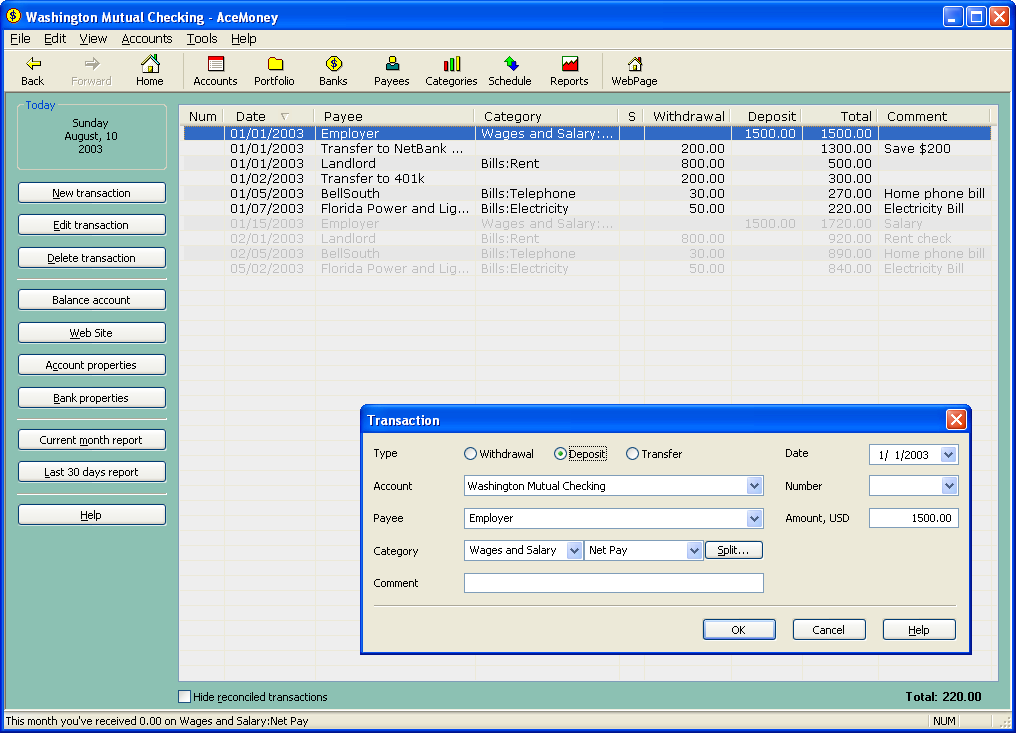Click the AceMoney title bar app icon
This screenshot has height=733, width=1016.
(x=14, y=16)
